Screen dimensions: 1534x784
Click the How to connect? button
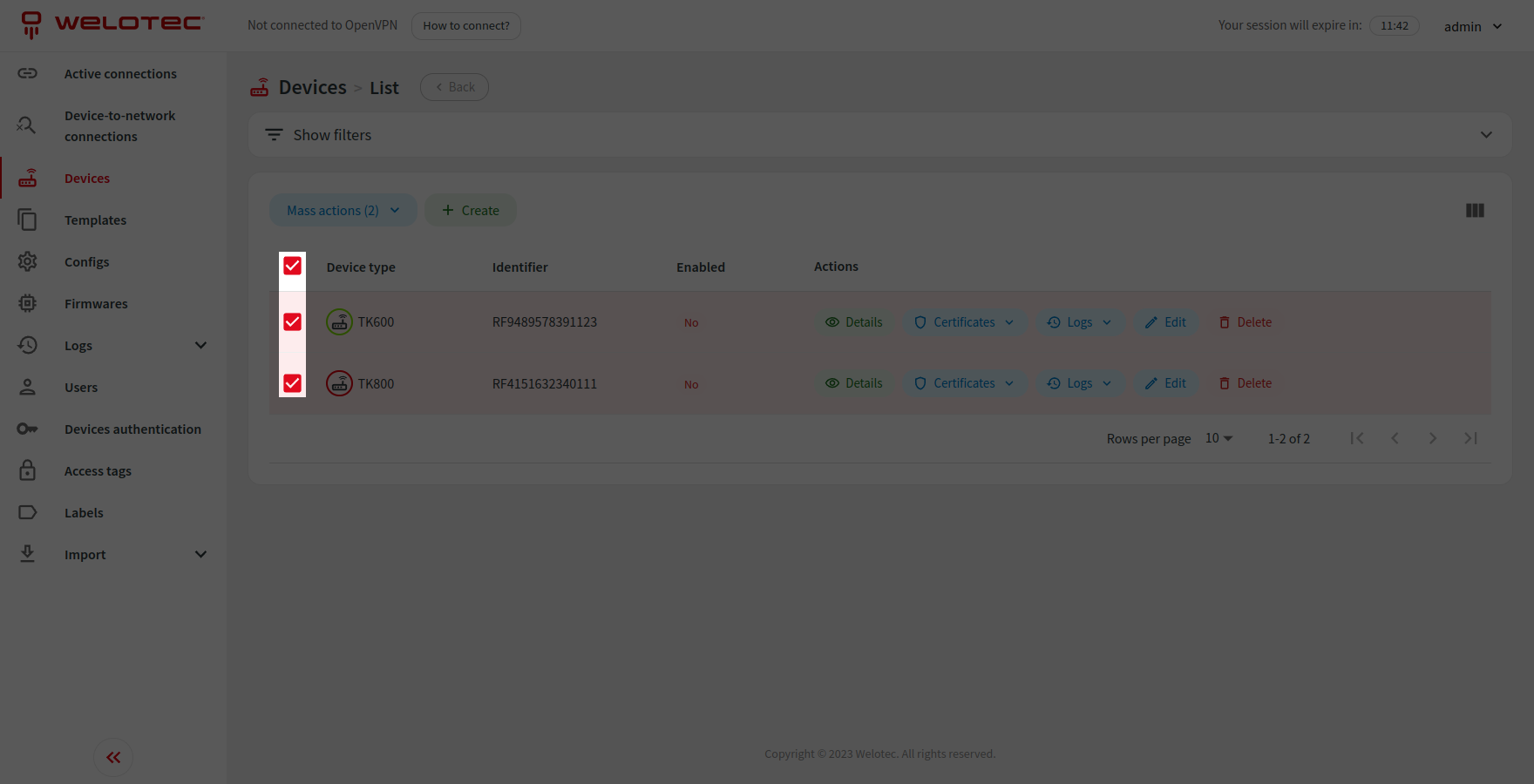466,26
